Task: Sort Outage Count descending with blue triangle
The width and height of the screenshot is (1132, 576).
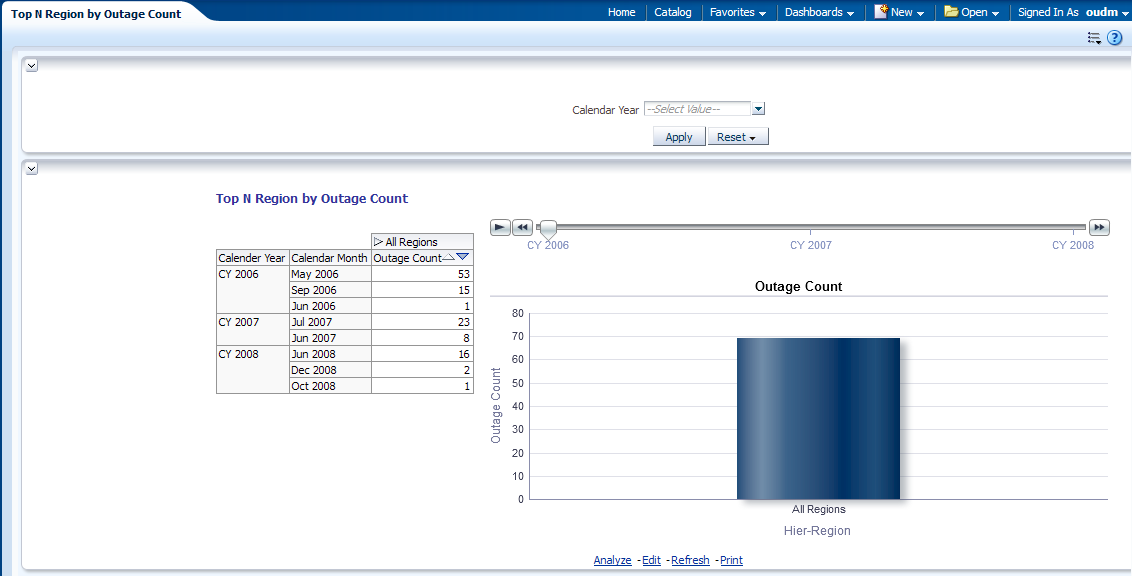Action: (x=463, y=257)
